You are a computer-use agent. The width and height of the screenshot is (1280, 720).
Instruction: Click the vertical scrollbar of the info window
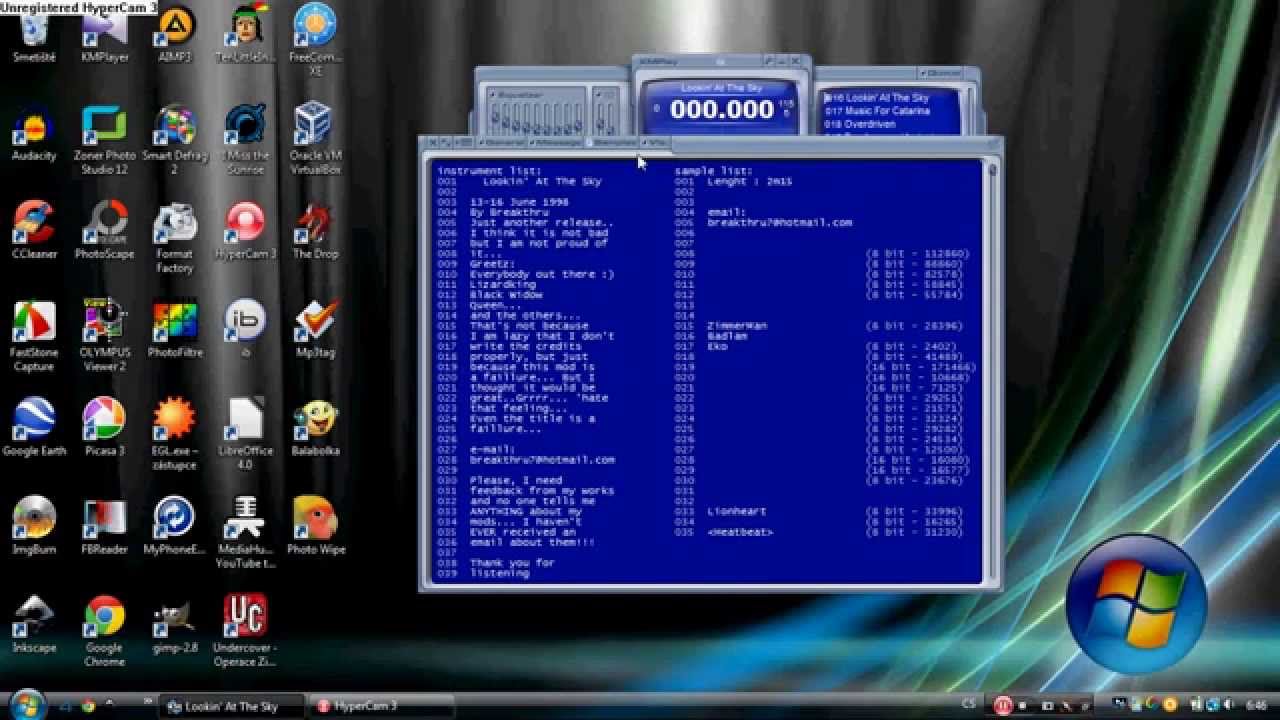coord(992,370)
